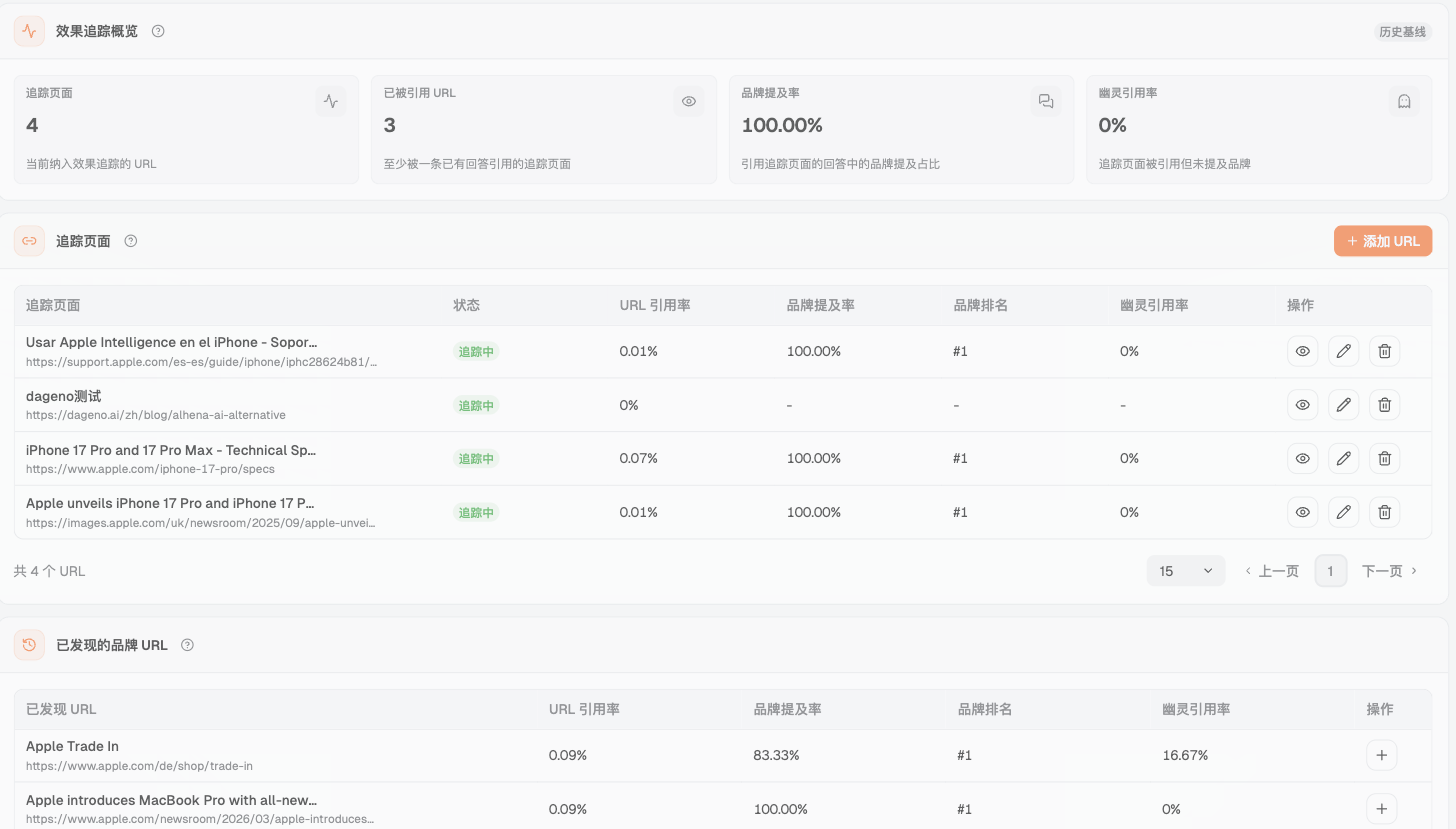Open help tooltip next to 追踪页面 heading
1456x829 pixels.
[x=130, y=241]
